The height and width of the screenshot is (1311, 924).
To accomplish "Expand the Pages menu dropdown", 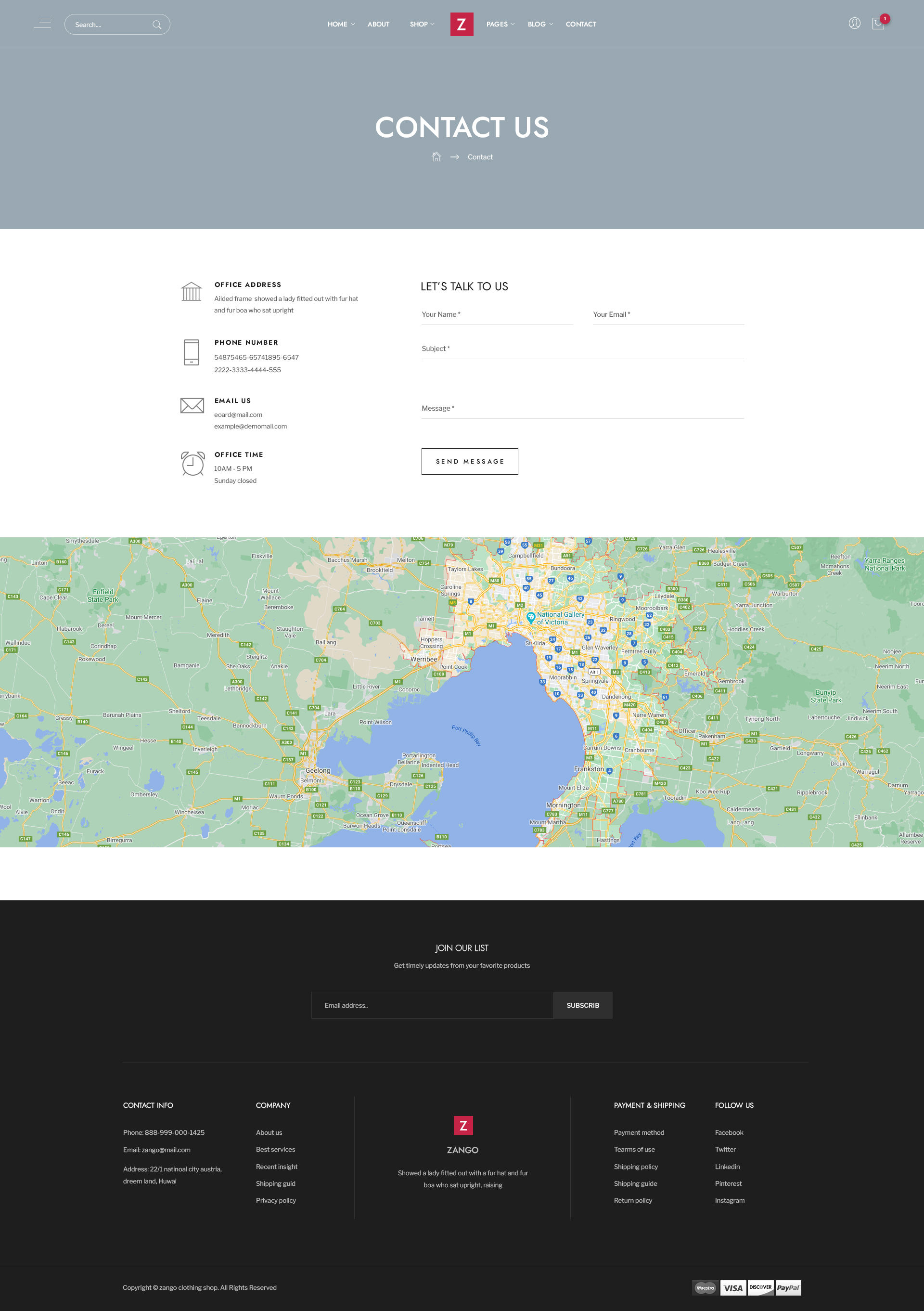I will (x=500, y=25).
